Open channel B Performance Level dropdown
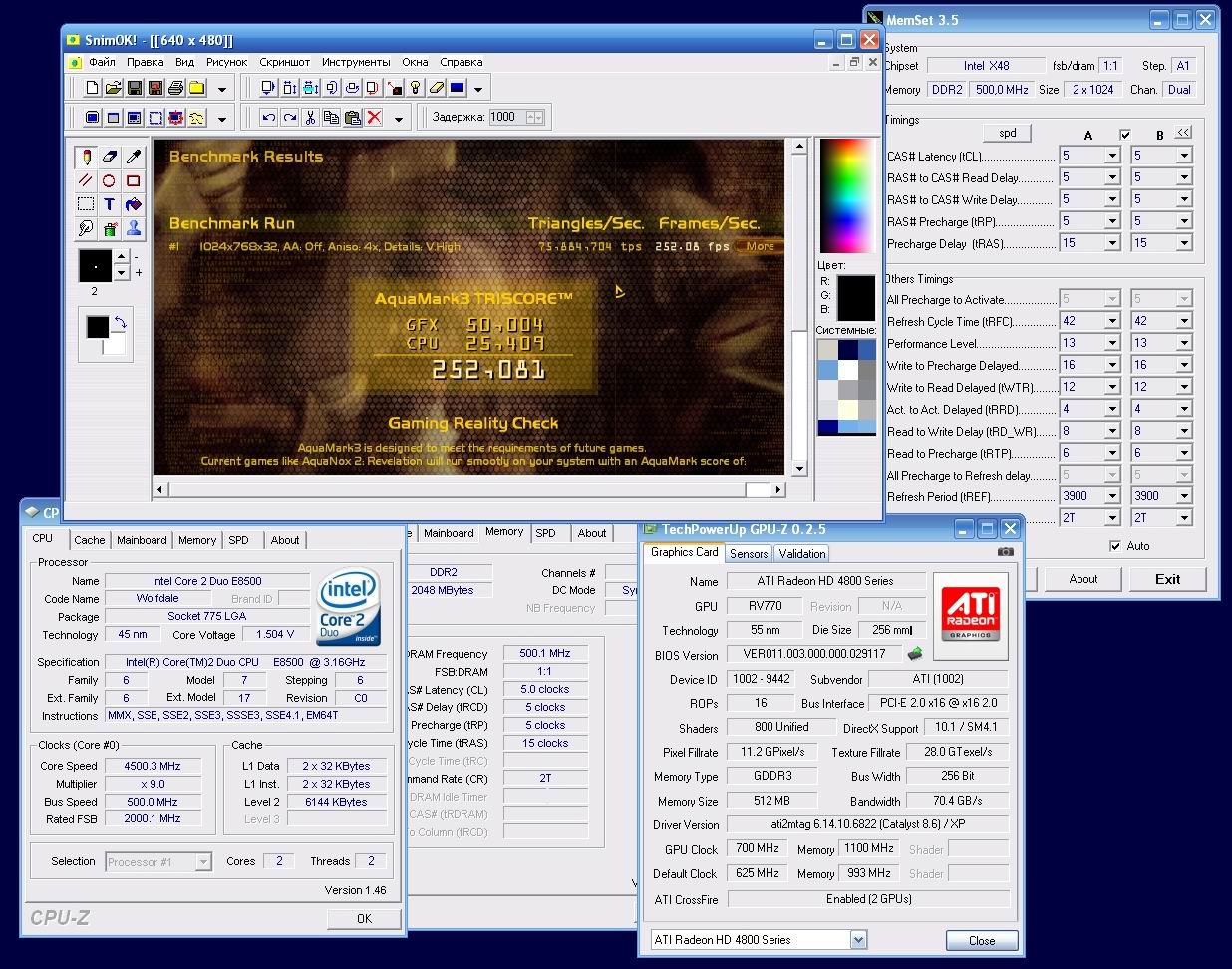This screenshot has width=1232, height=969. [1184, 343]
